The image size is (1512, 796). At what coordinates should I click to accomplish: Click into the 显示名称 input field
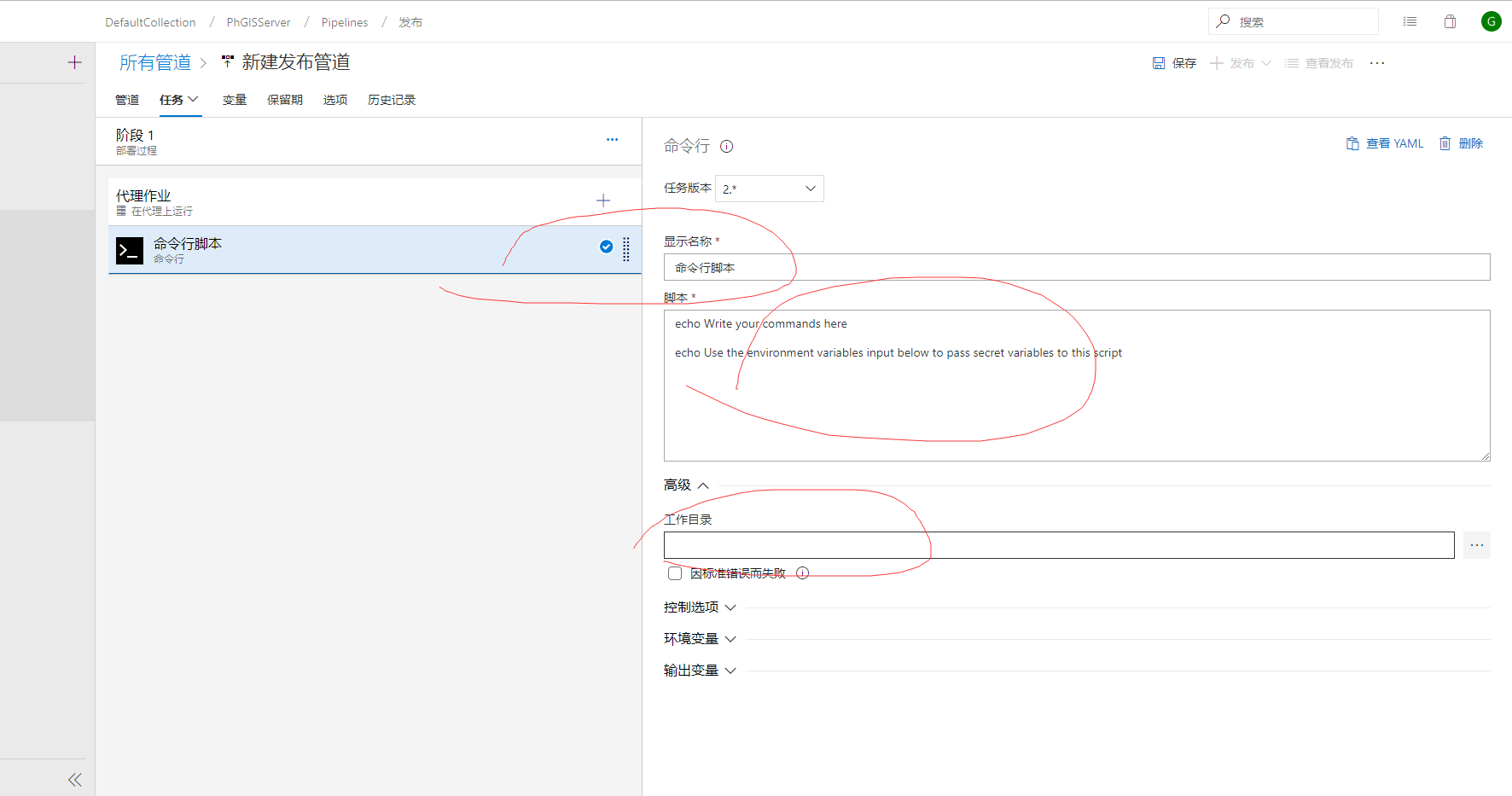[x=1076, y=267]
